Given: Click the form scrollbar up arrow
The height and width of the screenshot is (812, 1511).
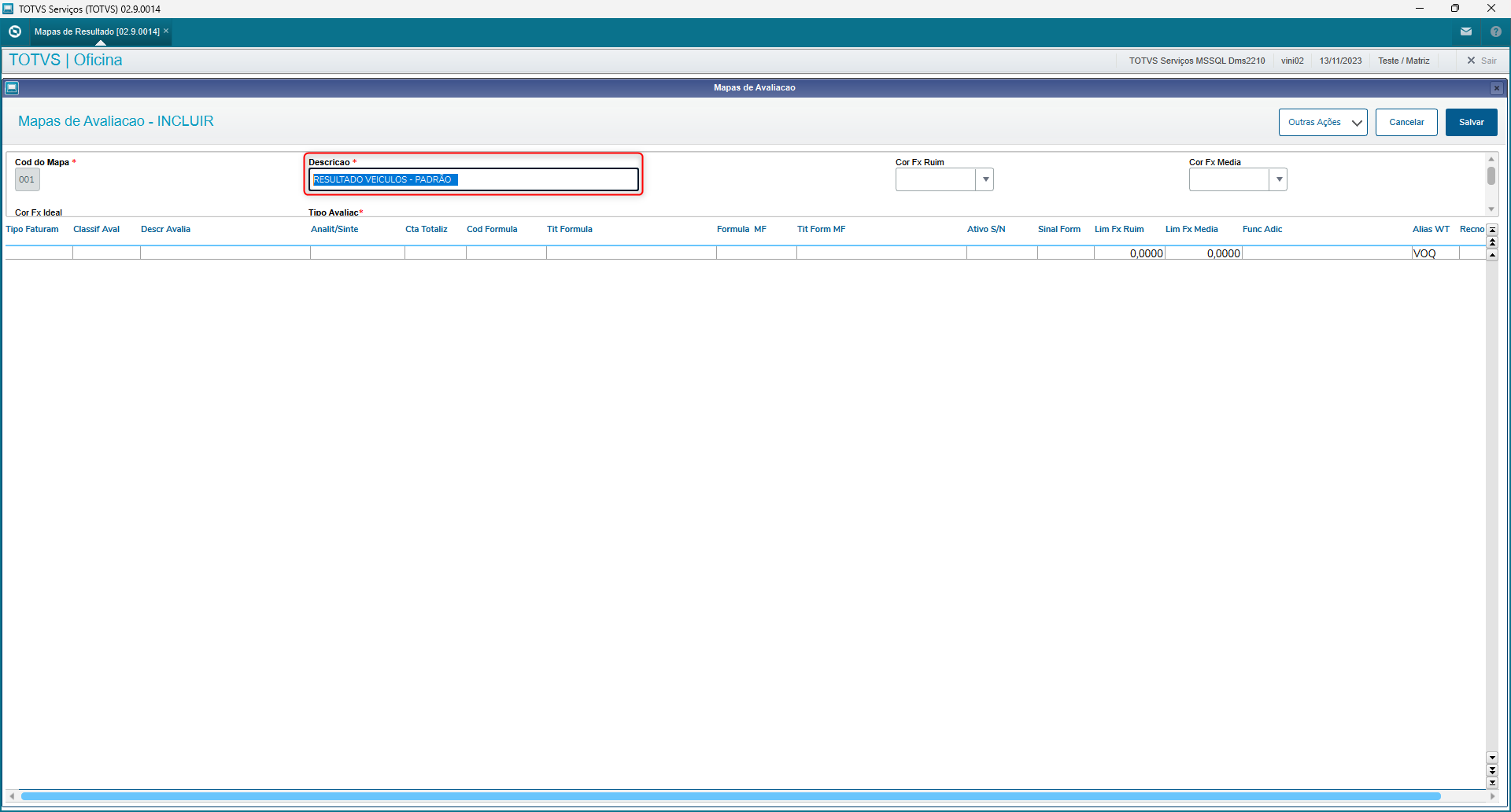Looking at the screenshot, I should (1491, 159).
